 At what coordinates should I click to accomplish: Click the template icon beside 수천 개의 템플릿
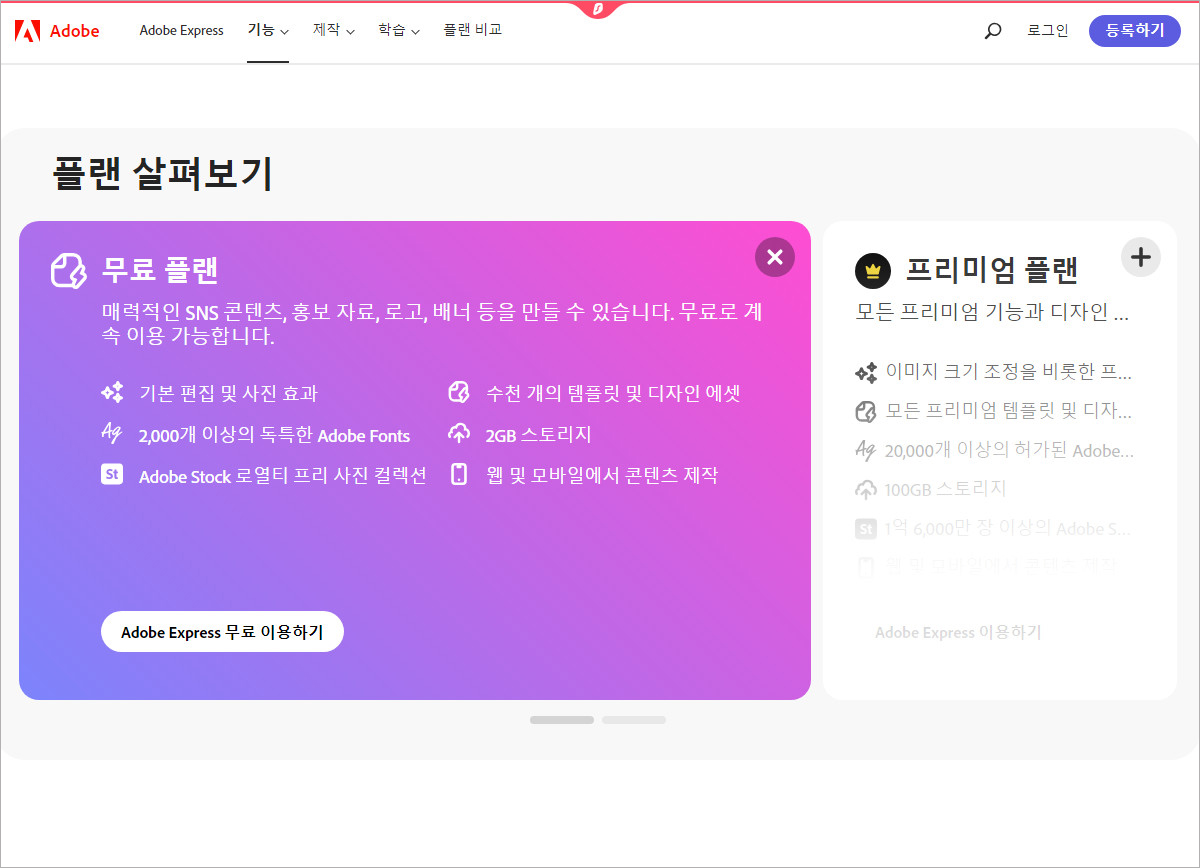tap(459, 393)
